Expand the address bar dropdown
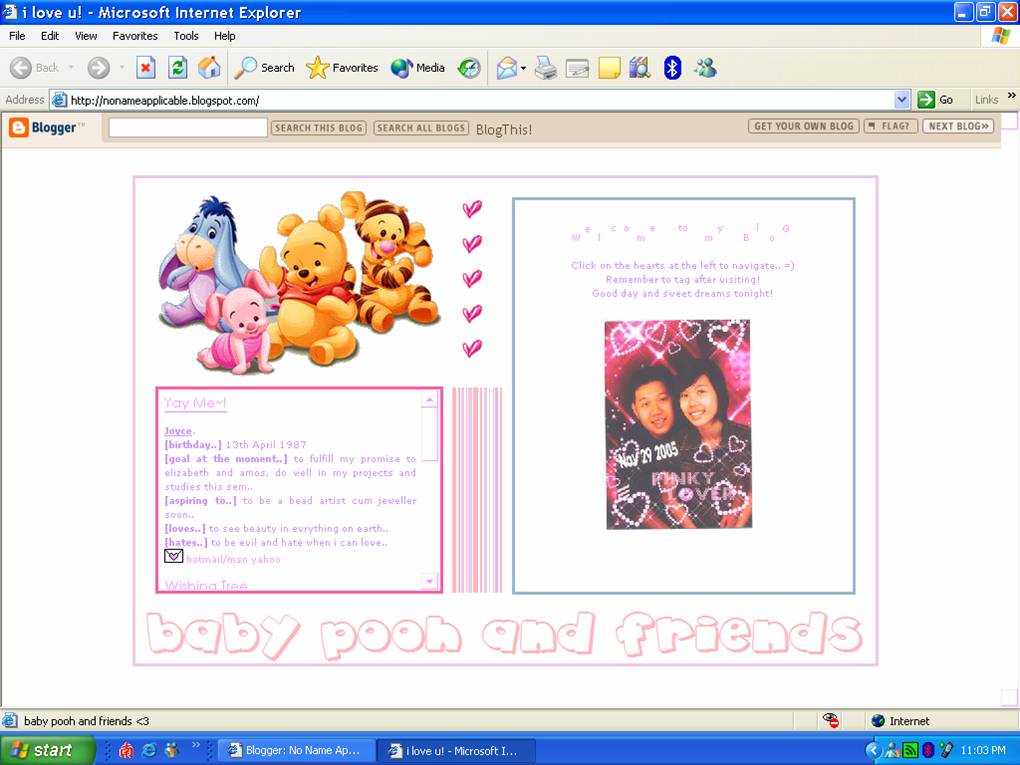Image resolution: width=1020 pixels, height=765 pixels. [x=902, y=100]
